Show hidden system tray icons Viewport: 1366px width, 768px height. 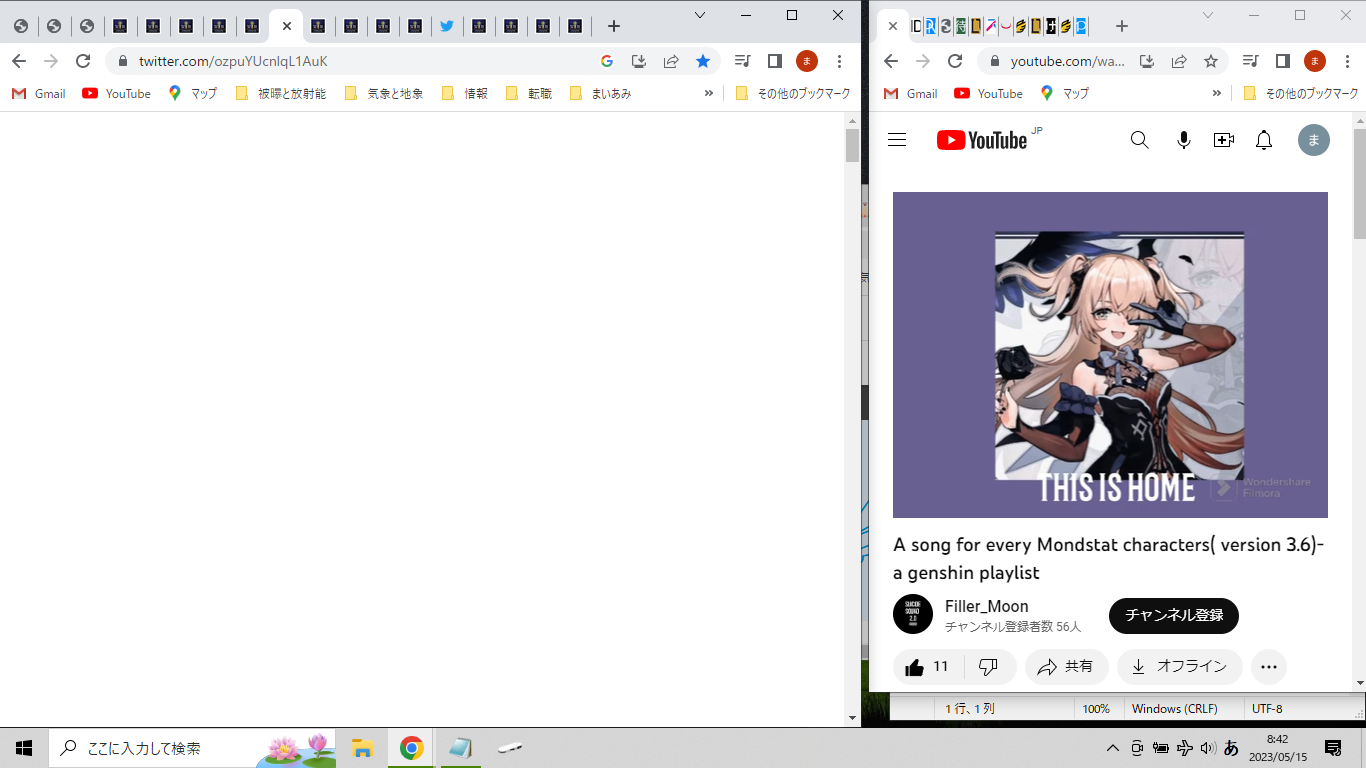(1112, 747)
